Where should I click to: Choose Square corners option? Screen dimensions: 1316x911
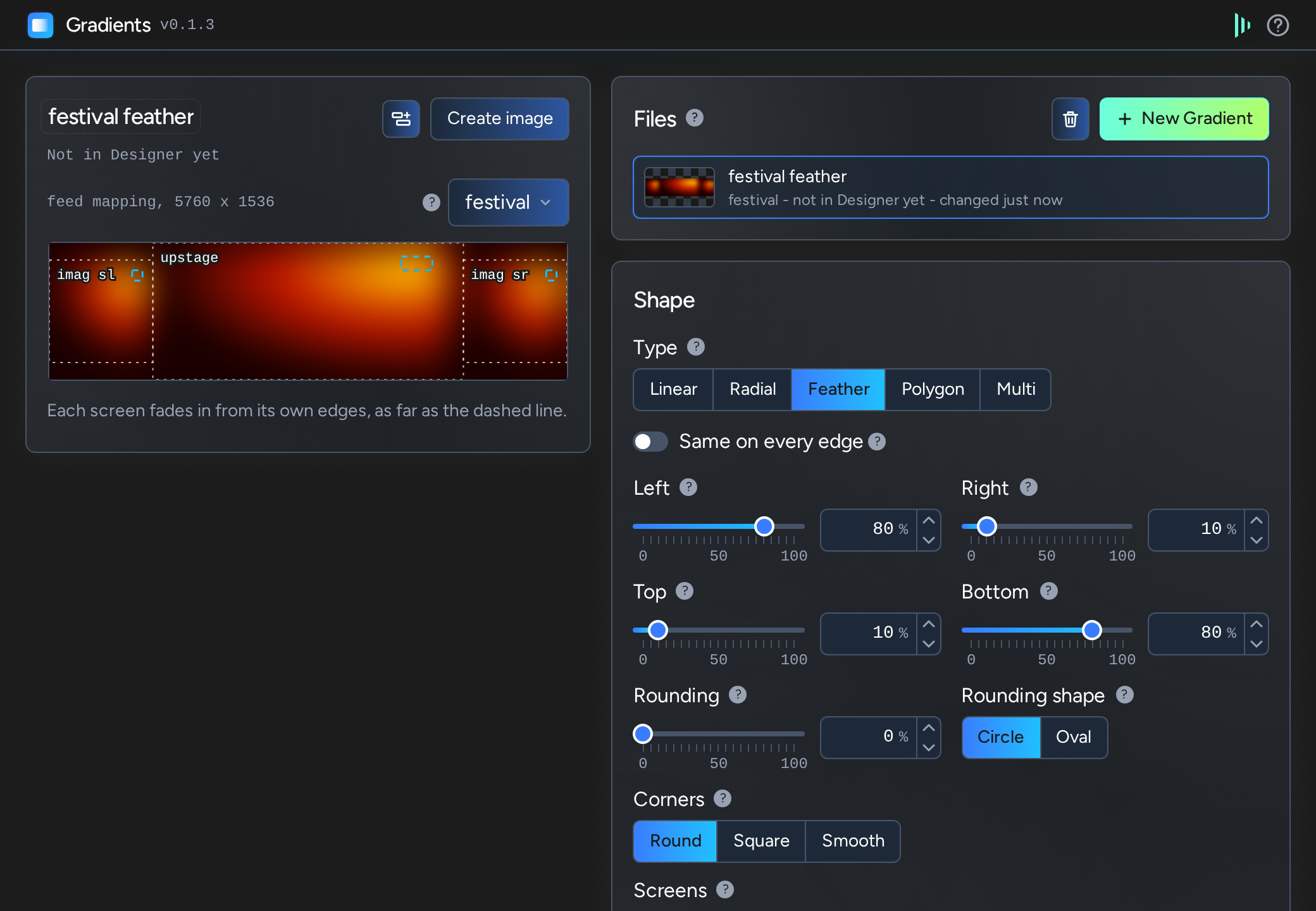click(x=761, y=841)
